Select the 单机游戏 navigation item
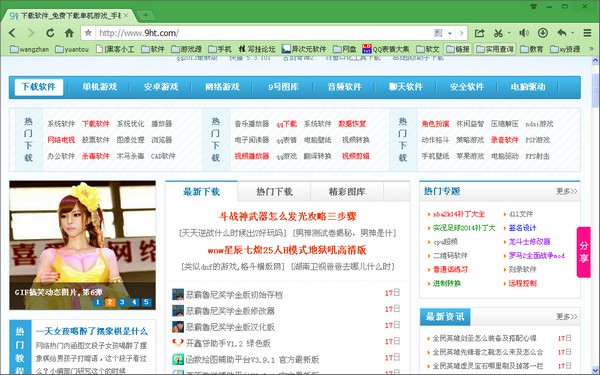The width and height of the screenshot is (600, 375). coord(100,87)
